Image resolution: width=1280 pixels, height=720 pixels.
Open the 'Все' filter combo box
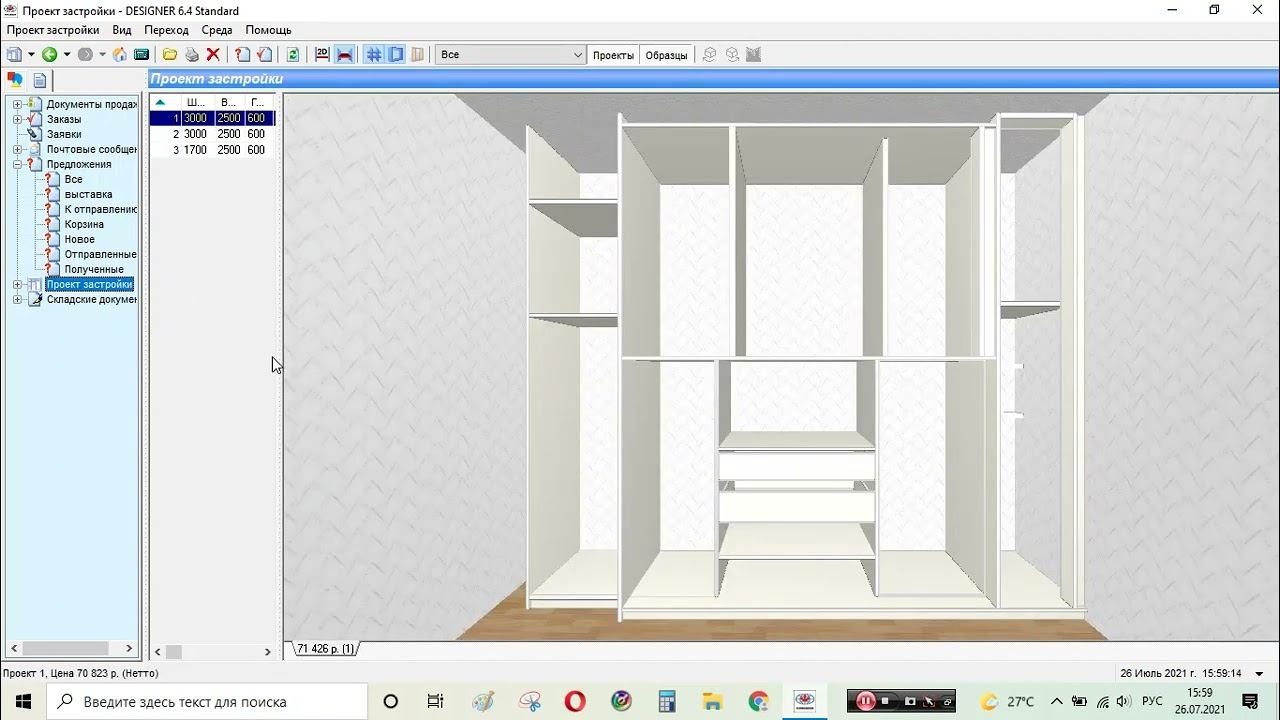pyautogui.click(x=510, y=55)
